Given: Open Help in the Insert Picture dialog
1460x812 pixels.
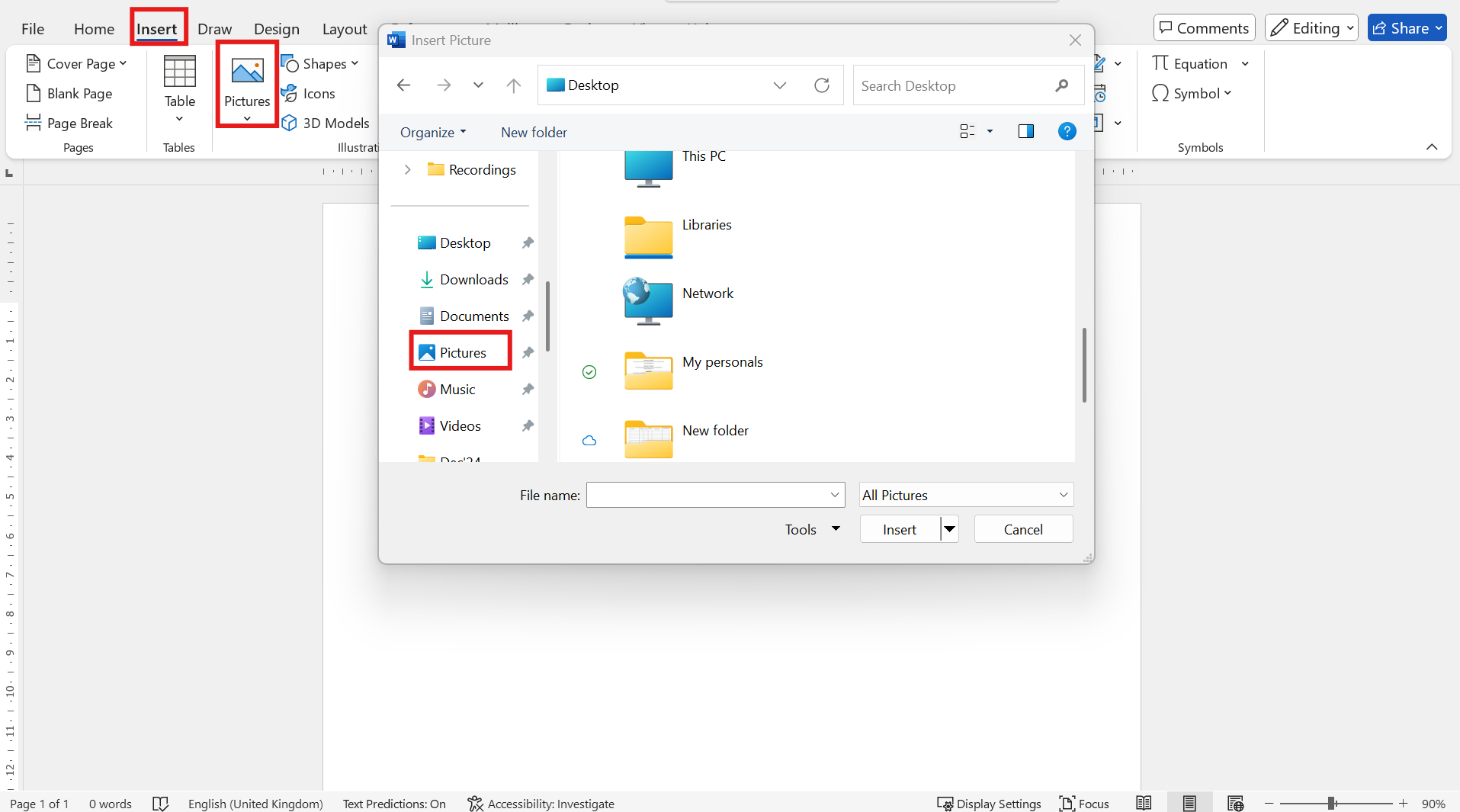Looking at the screenshot, I should click(x=1067, y=132).
